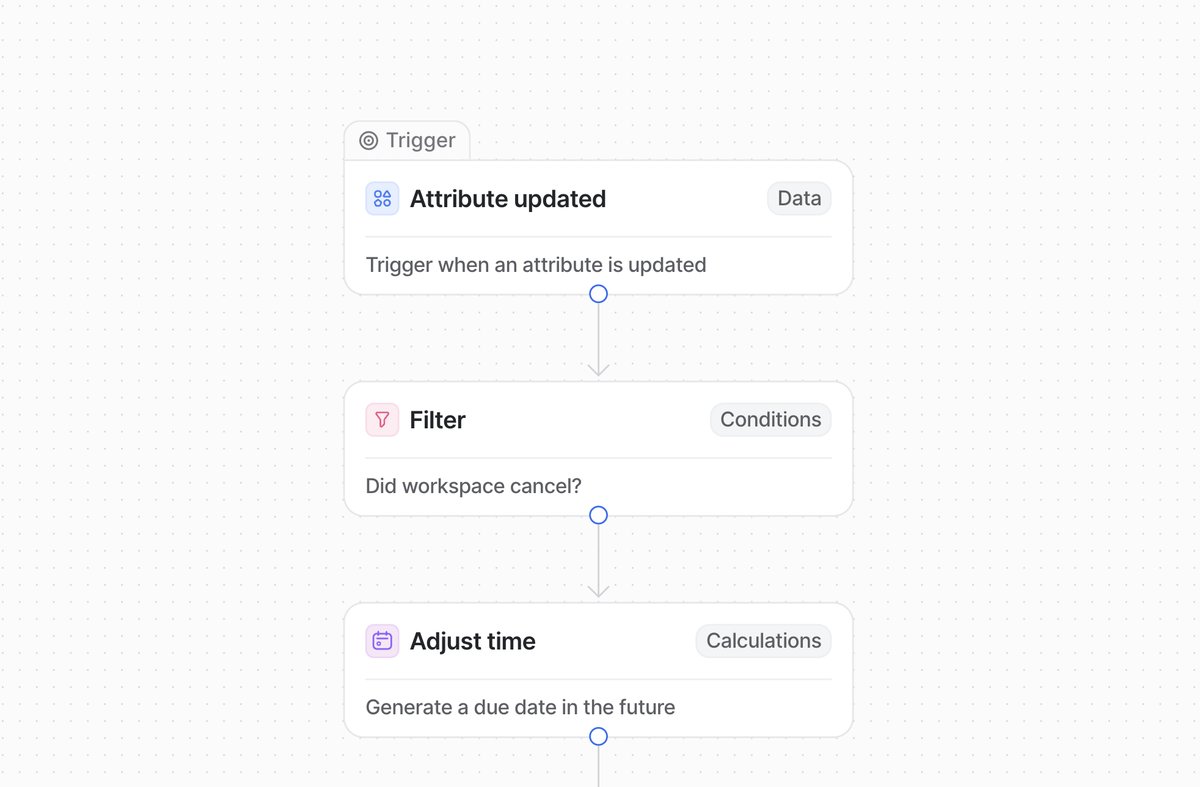Click description 'Trigger when an attribute is updated'
This screenshot has height=787, width=1200.
click(536, 265)
